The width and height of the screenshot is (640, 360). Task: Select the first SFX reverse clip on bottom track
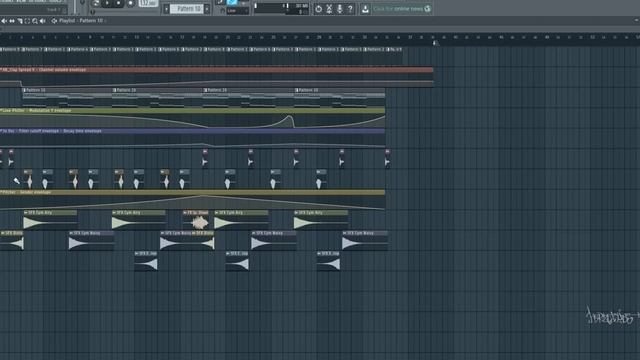click(x=146, y=261)
